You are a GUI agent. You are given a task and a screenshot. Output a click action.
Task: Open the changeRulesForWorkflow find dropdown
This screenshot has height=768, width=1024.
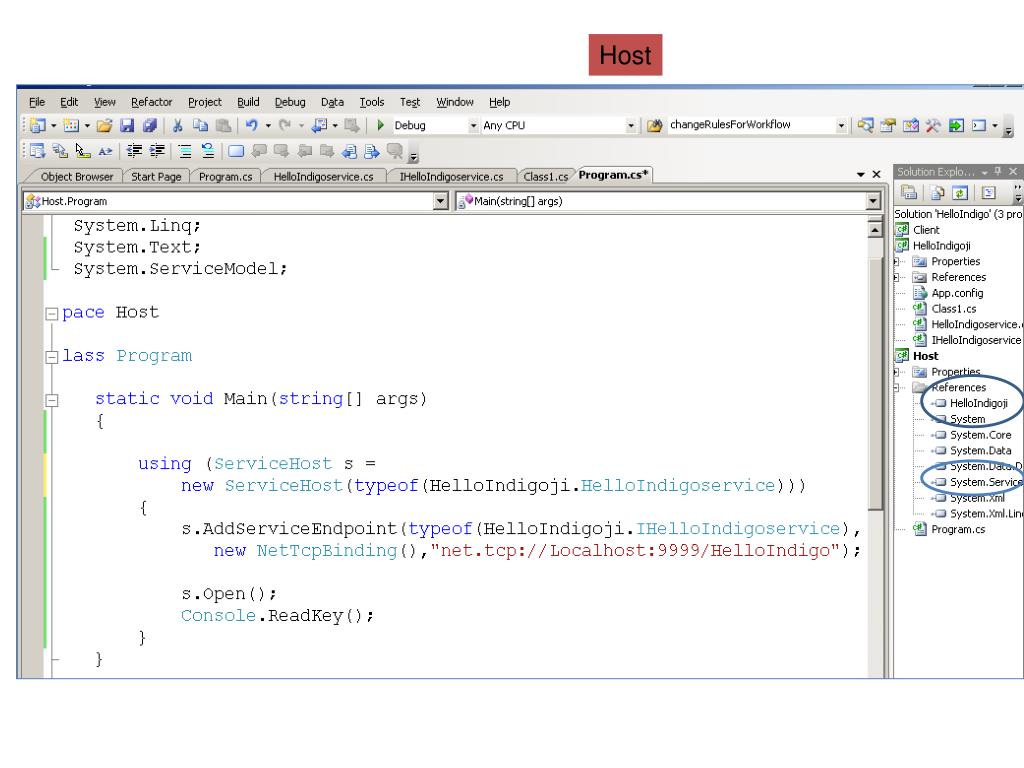(841, 125)
